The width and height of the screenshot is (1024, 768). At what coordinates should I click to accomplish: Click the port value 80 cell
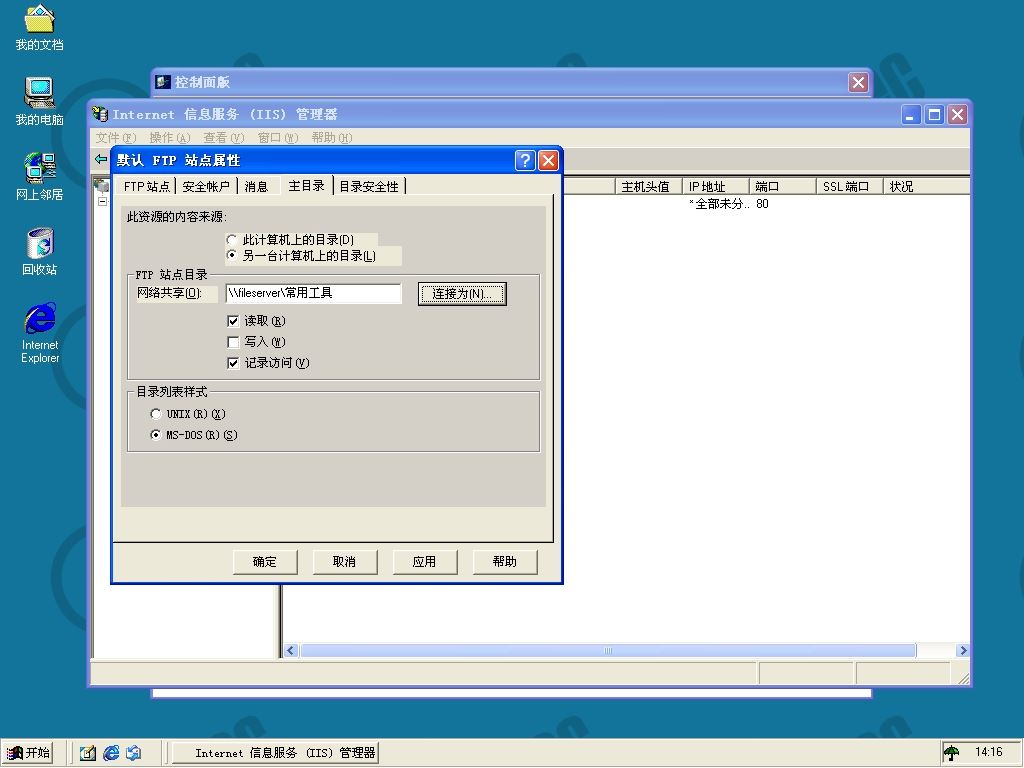tap(762, 204)
